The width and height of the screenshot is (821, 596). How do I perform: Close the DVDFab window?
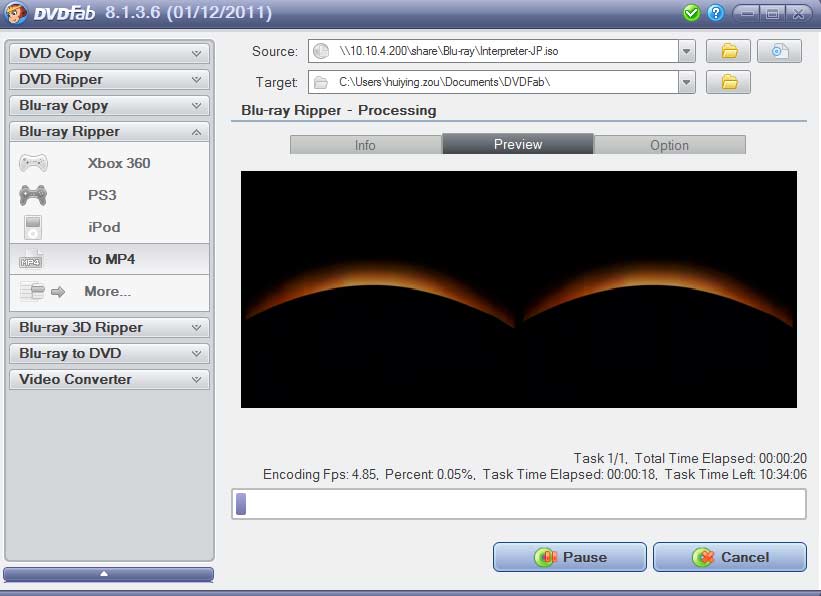pyautogui.click(x=799, y=13)
